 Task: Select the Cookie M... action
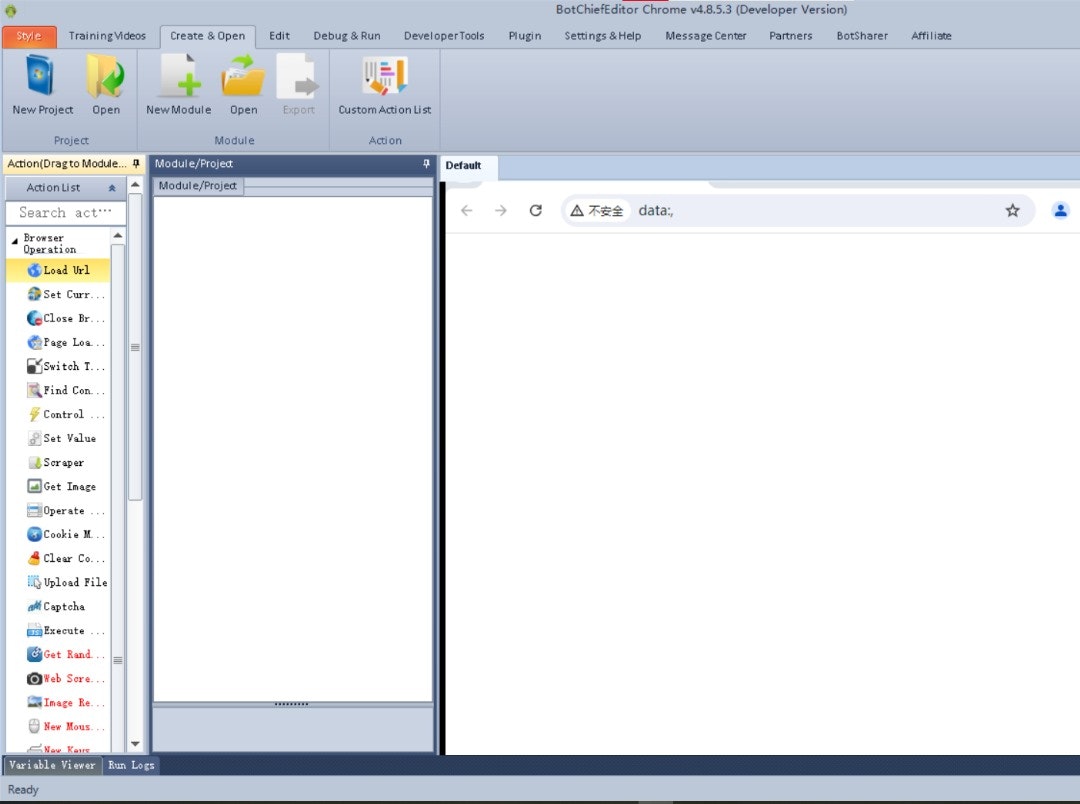(65, 535)
